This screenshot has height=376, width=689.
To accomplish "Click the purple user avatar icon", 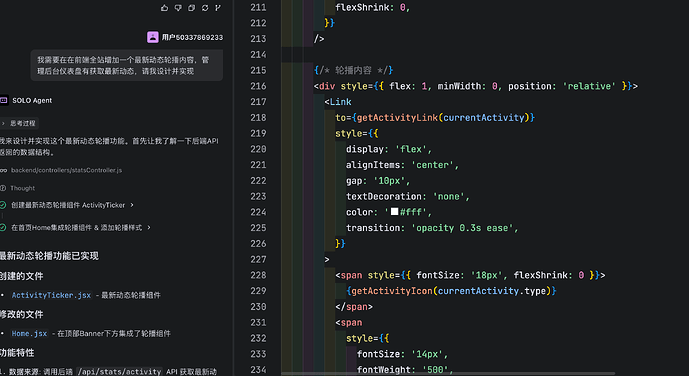I will tap(152, 37).
